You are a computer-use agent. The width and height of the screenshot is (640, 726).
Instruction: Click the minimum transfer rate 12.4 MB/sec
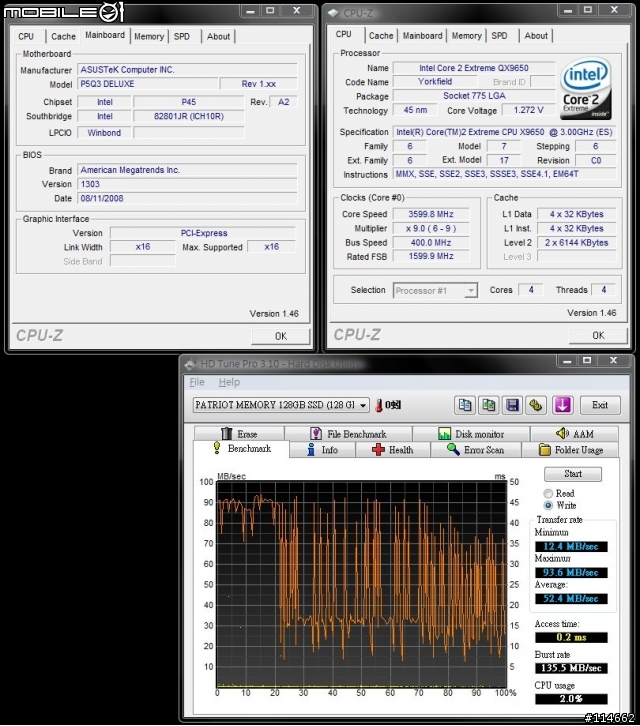[x=571, y=547]
